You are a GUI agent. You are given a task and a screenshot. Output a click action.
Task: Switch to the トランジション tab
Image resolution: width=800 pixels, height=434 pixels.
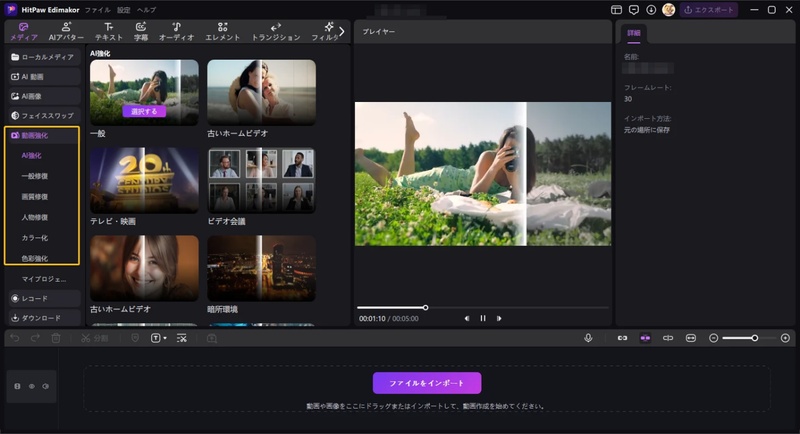[x=276, y=31]
